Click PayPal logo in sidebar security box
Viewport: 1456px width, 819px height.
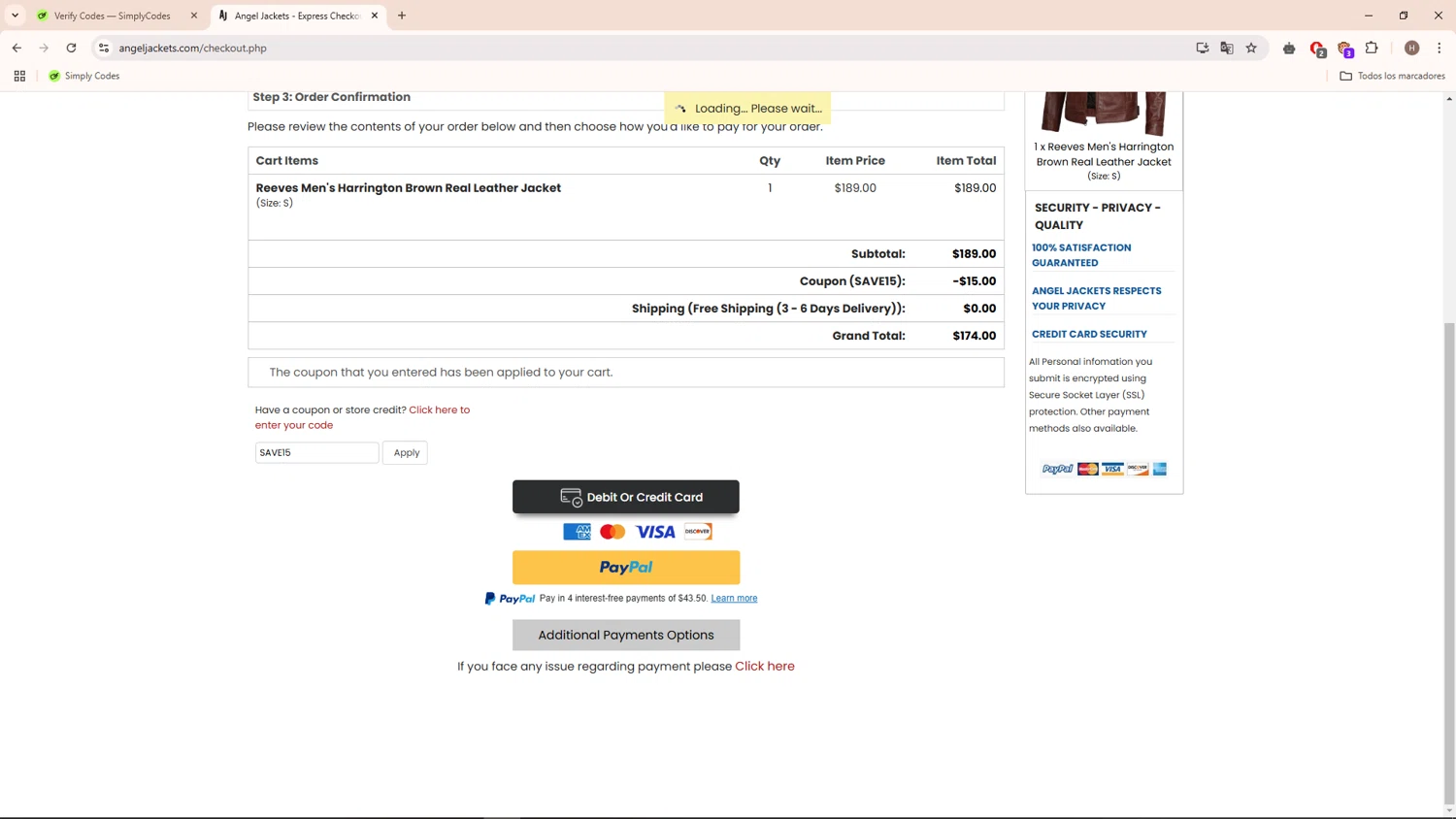1057,469
